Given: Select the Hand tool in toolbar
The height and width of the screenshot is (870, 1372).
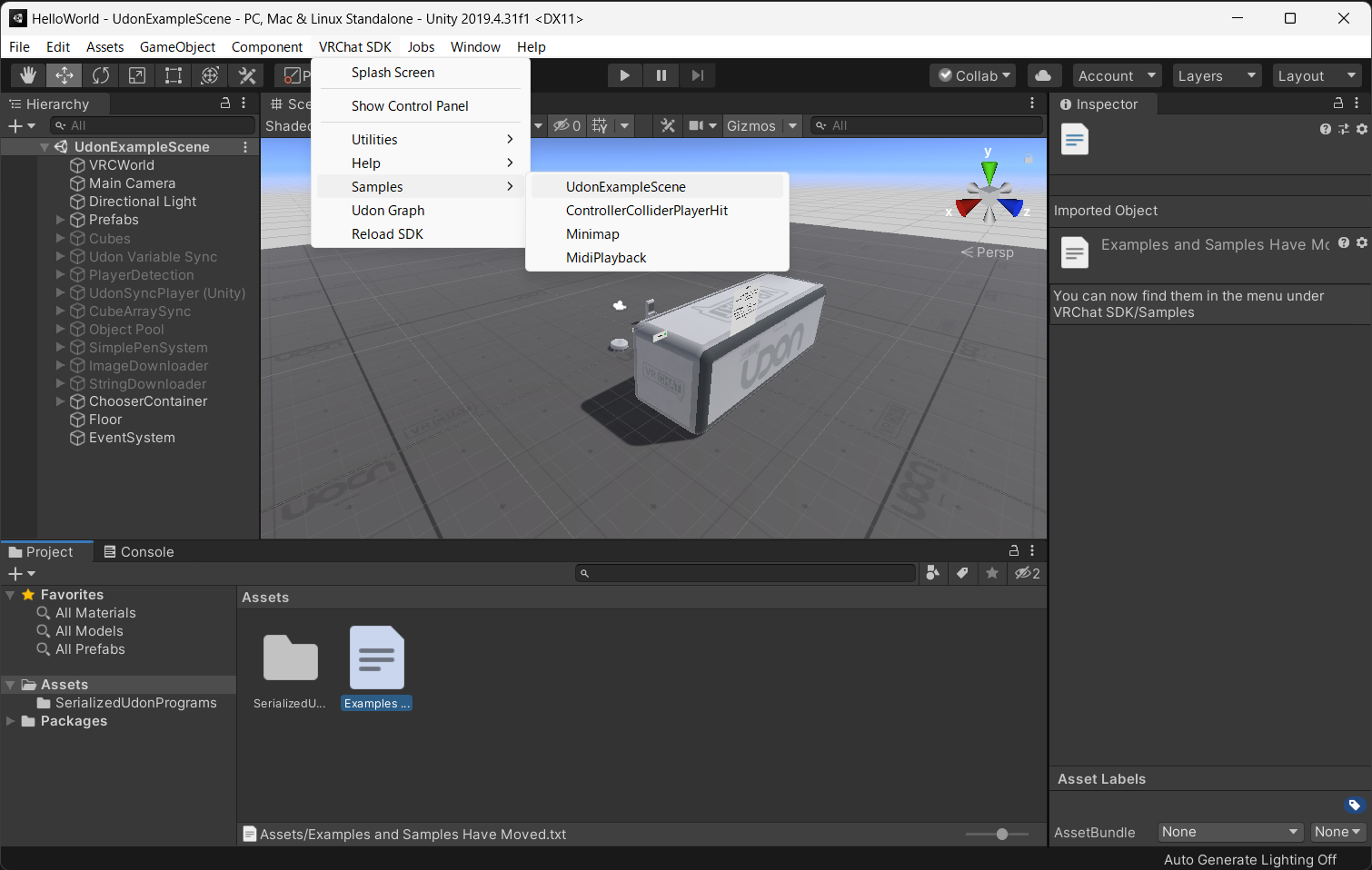Looking at the screenshot, I should (28, 75).
